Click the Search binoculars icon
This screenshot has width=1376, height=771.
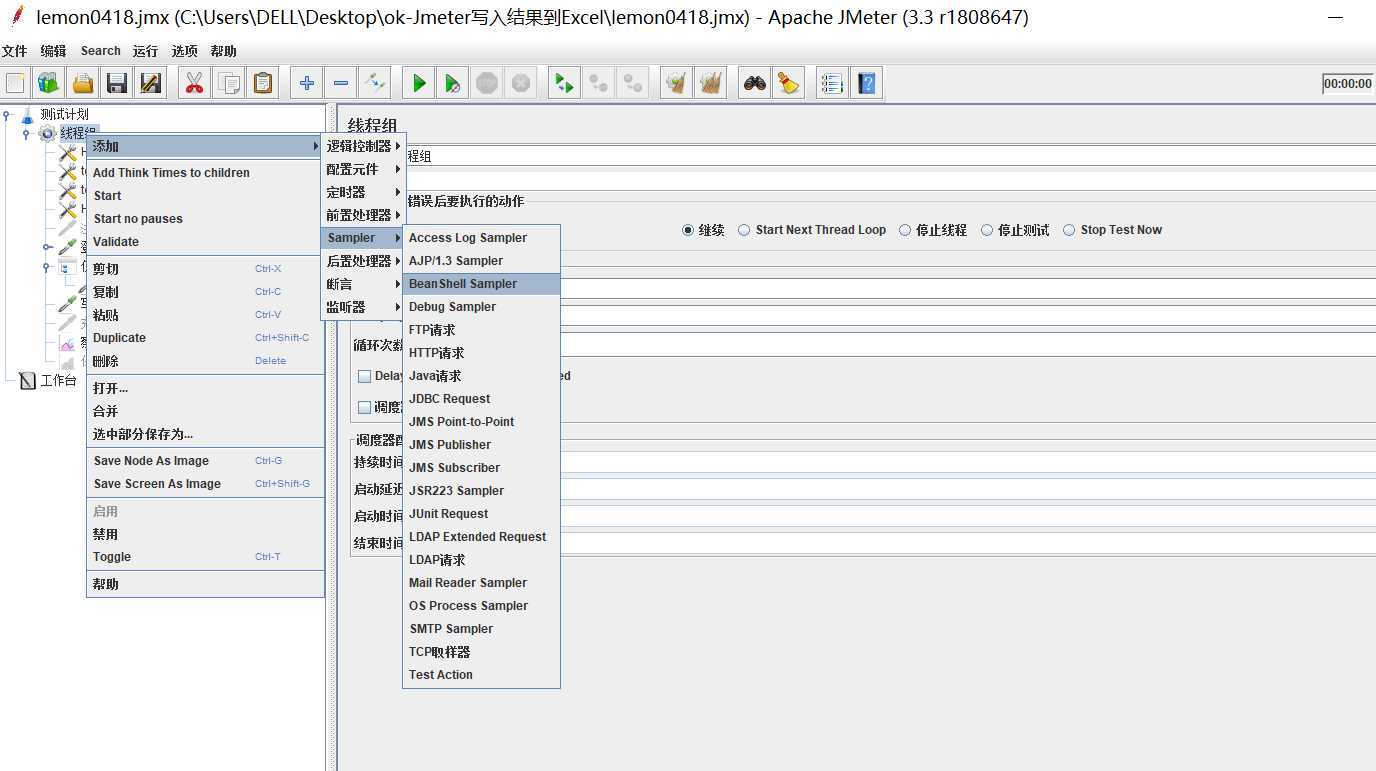click(x=755, y=83)
